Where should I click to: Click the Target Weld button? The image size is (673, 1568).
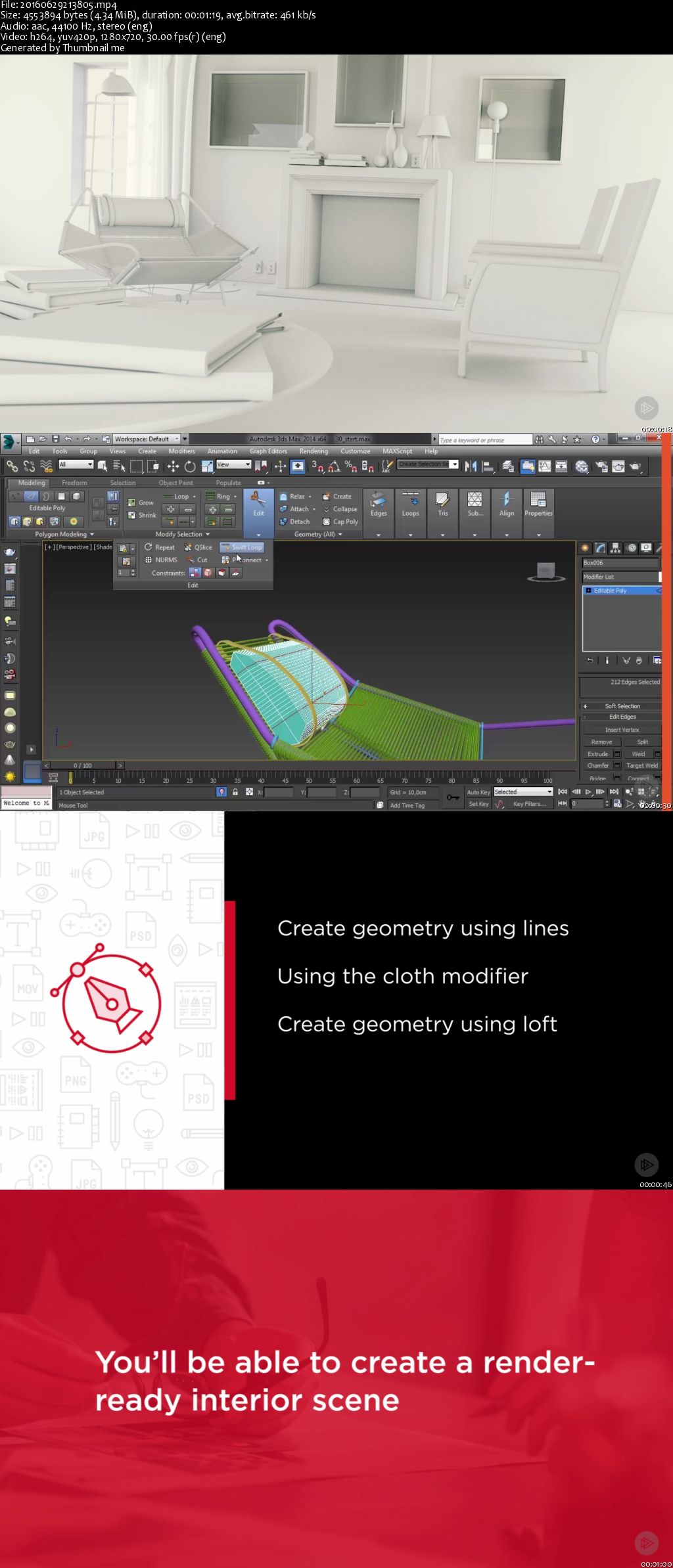coord(642,765)
